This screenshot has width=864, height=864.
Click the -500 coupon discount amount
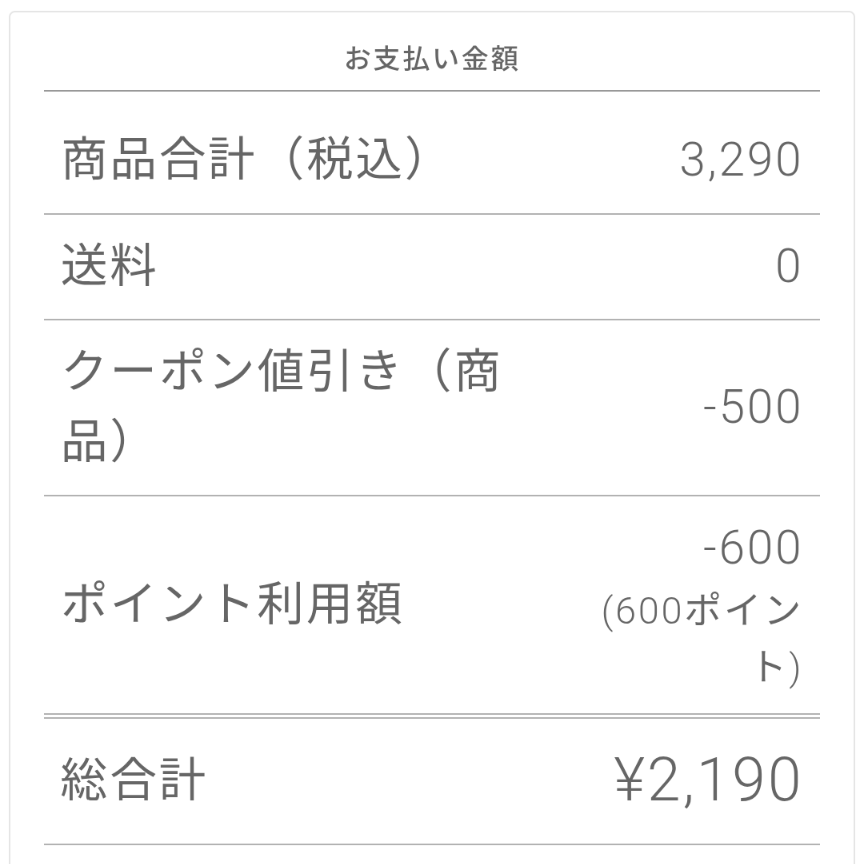(x=752, y=407)
